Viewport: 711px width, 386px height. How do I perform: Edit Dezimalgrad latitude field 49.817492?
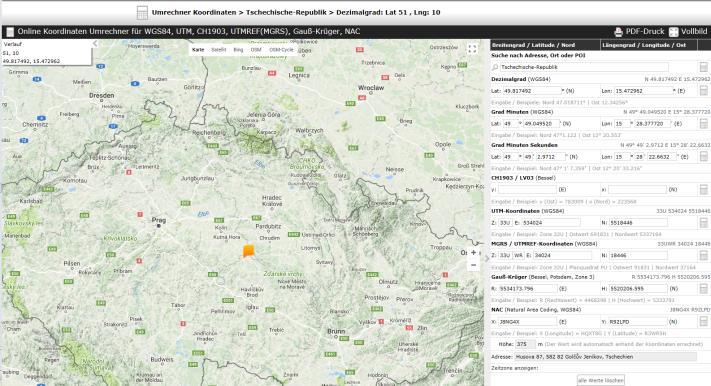point(532,91)
